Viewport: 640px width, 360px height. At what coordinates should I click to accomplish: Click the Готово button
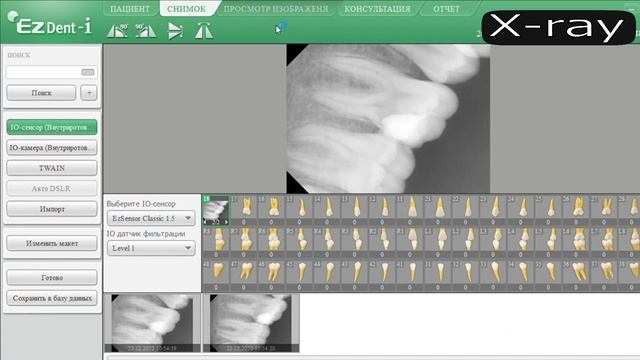[52, 278]
